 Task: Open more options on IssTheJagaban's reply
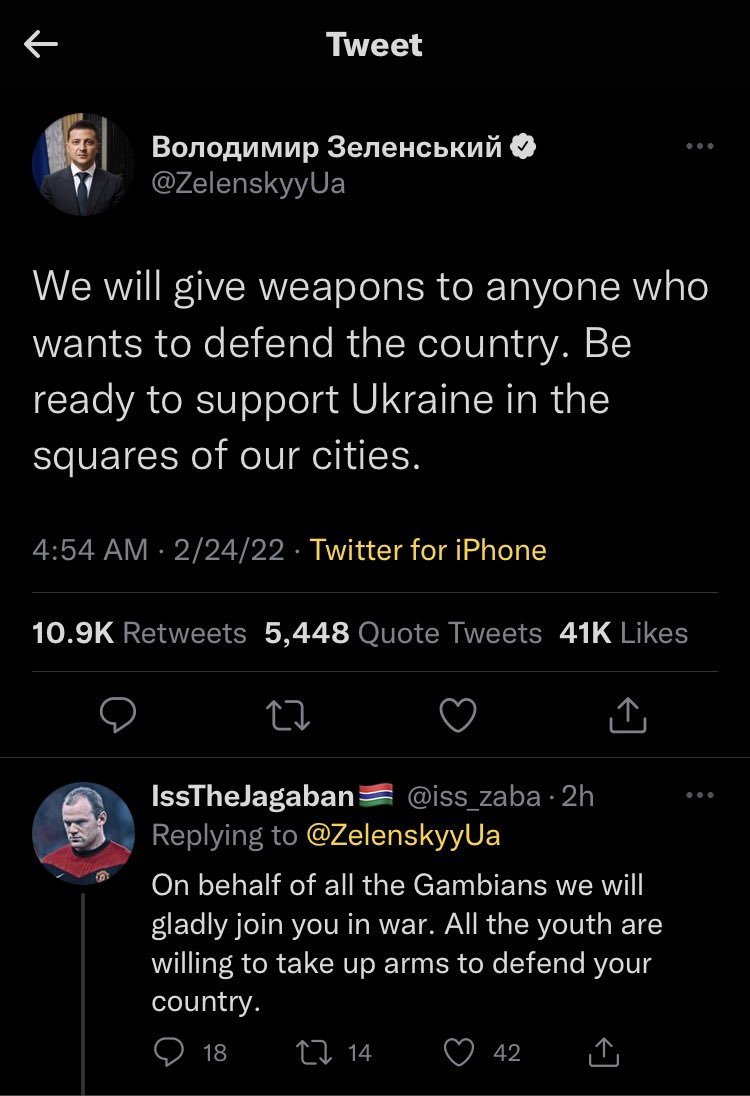click(700, 795)
